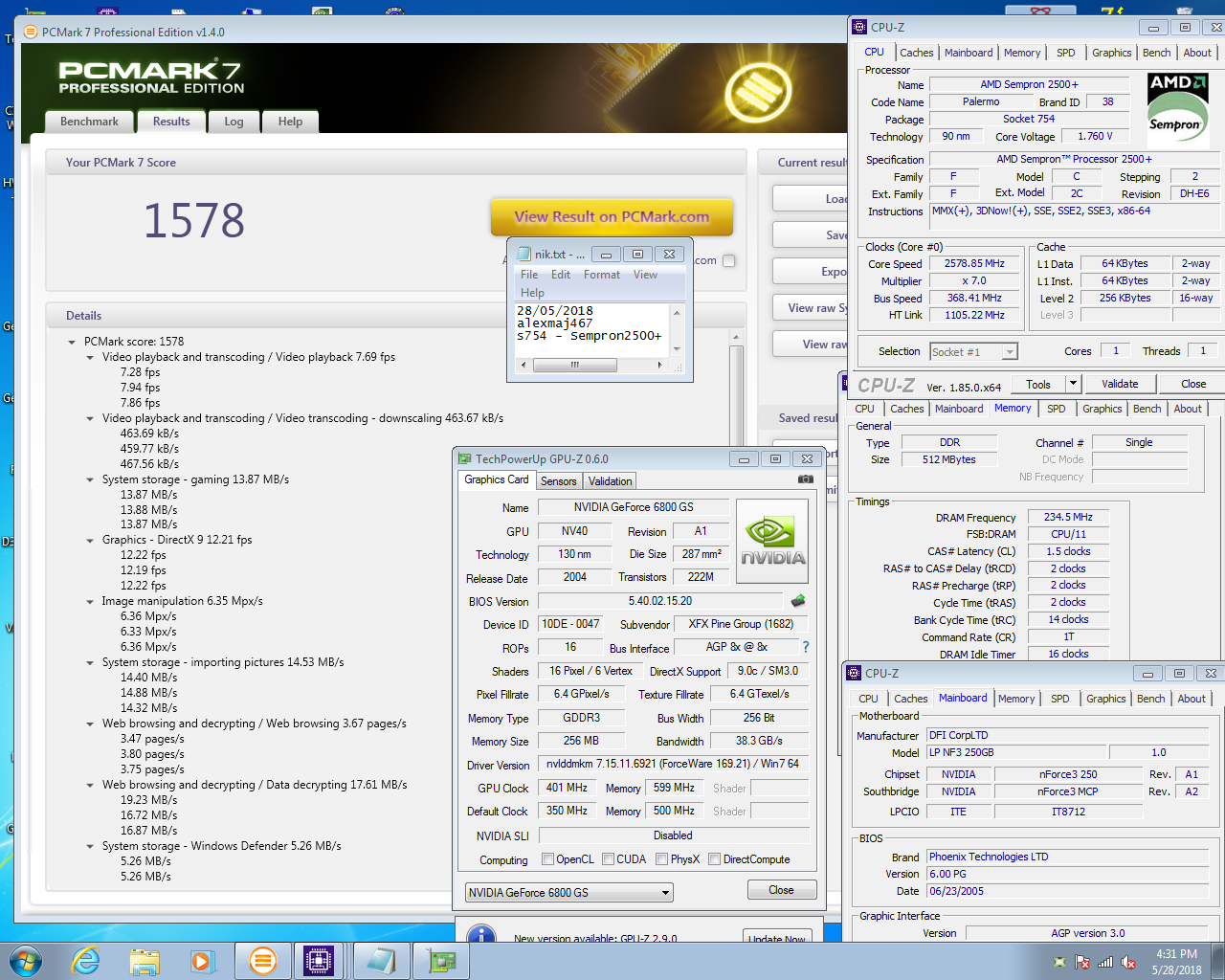The image size is (1225, 980).
Task: Open the Format menu in Notepad
Action: point(601,275)
